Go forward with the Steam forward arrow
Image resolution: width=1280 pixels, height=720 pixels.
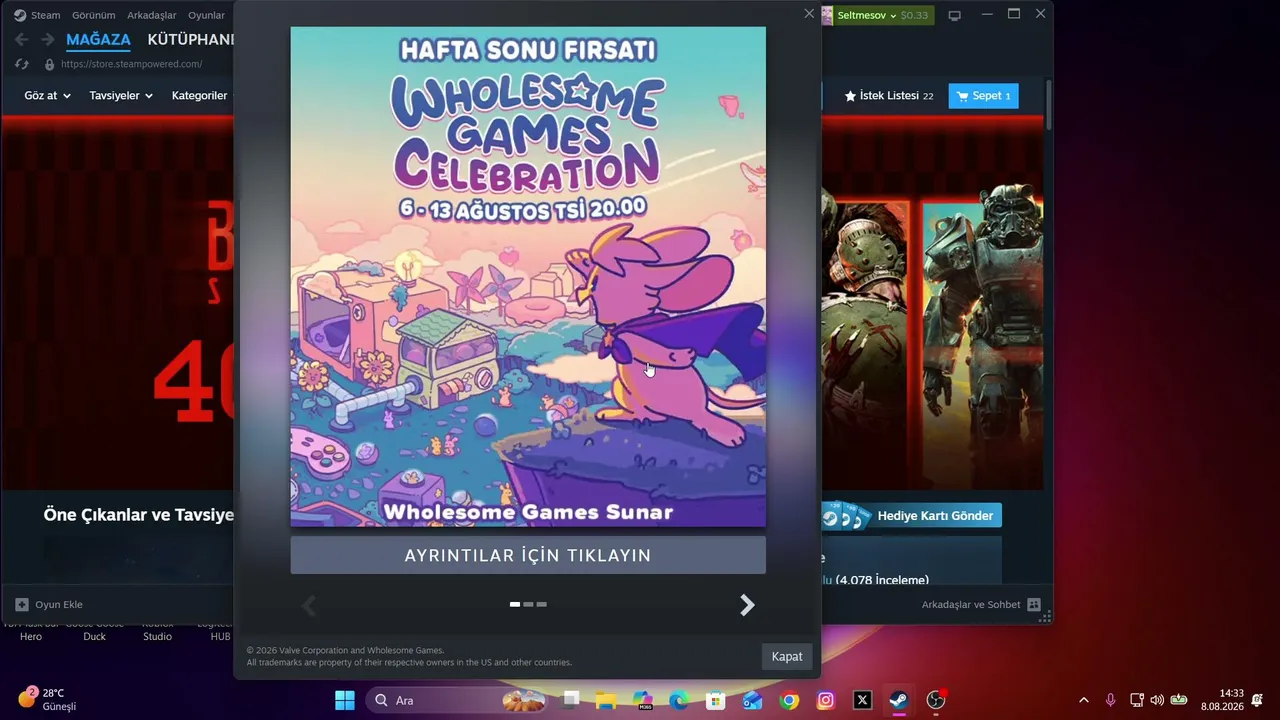click(x=47, y=40)
